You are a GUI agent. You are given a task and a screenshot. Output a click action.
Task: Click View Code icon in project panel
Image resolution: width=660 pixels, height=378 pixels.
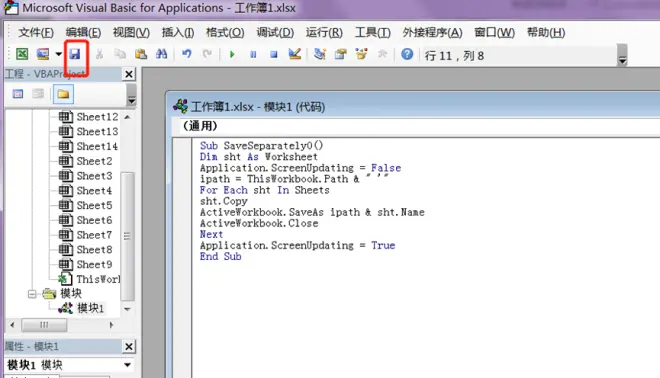pyautogui.click(x=18, y=94)
